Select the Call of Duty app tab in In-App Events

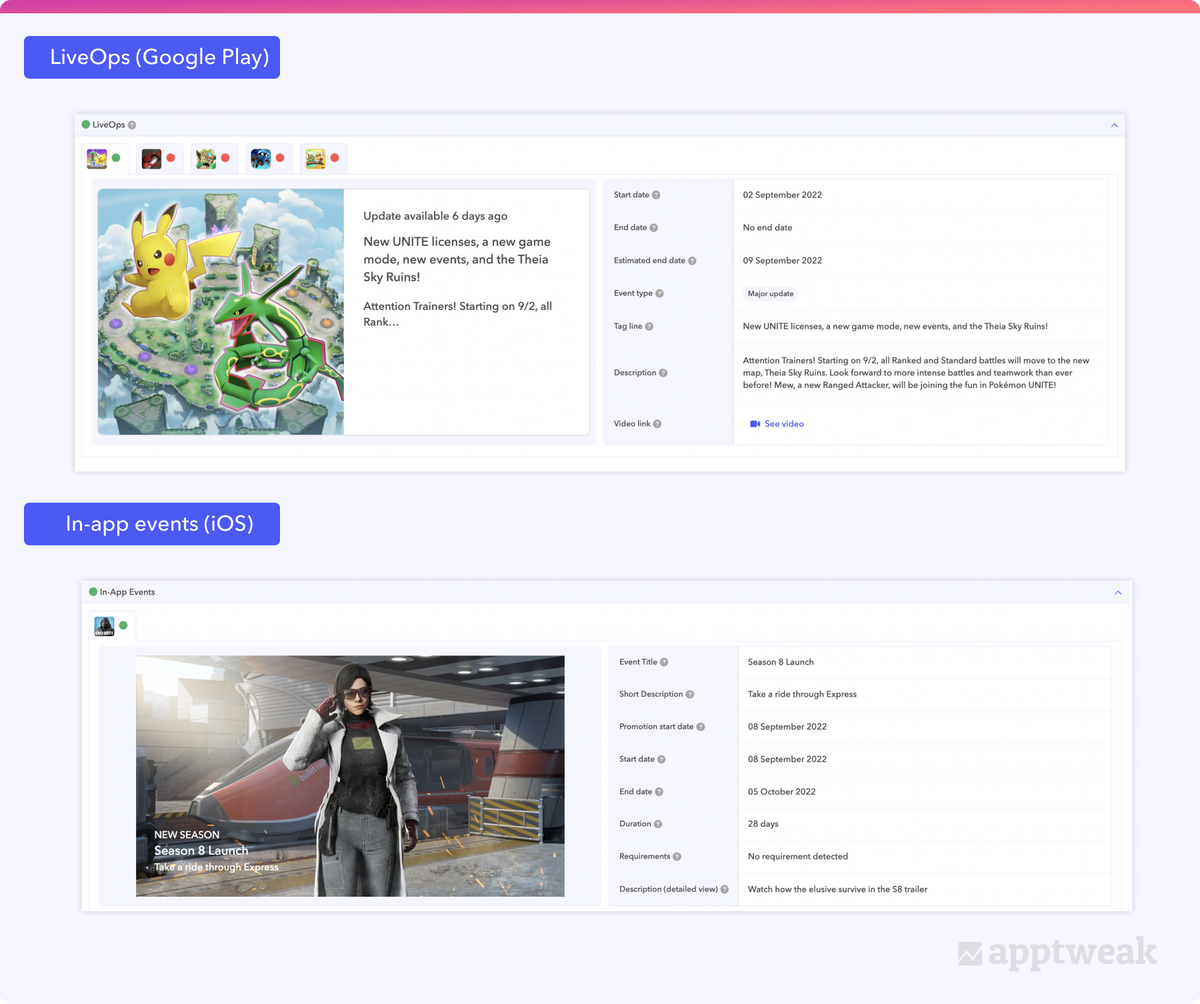(112, 626)
